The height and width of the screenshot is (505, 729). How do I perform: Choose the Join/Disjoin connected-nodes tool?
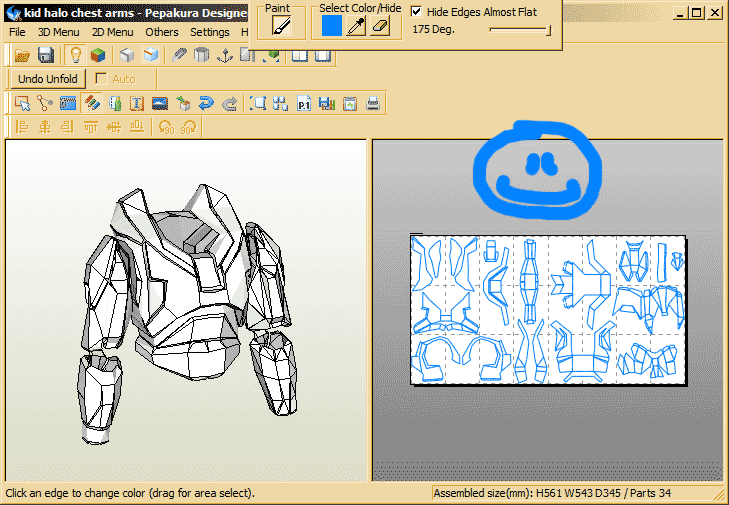point(45,103)
